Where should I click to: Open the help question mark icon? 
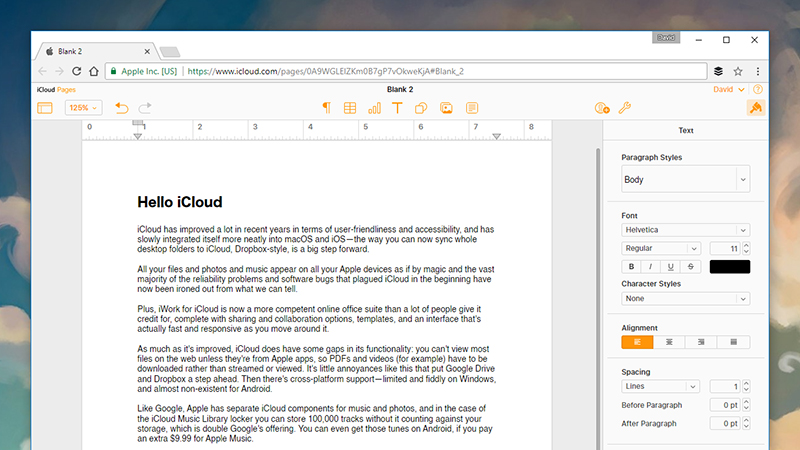pos(758,89)
